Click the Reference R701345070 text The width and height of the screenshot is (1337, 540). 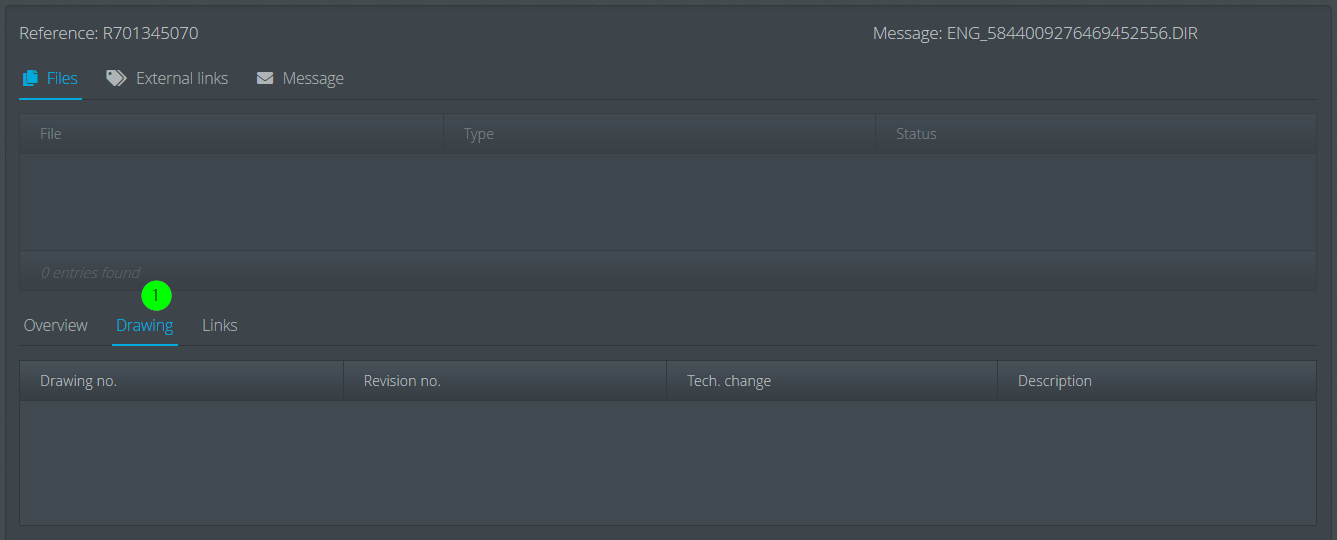click(x=109, y=33)
